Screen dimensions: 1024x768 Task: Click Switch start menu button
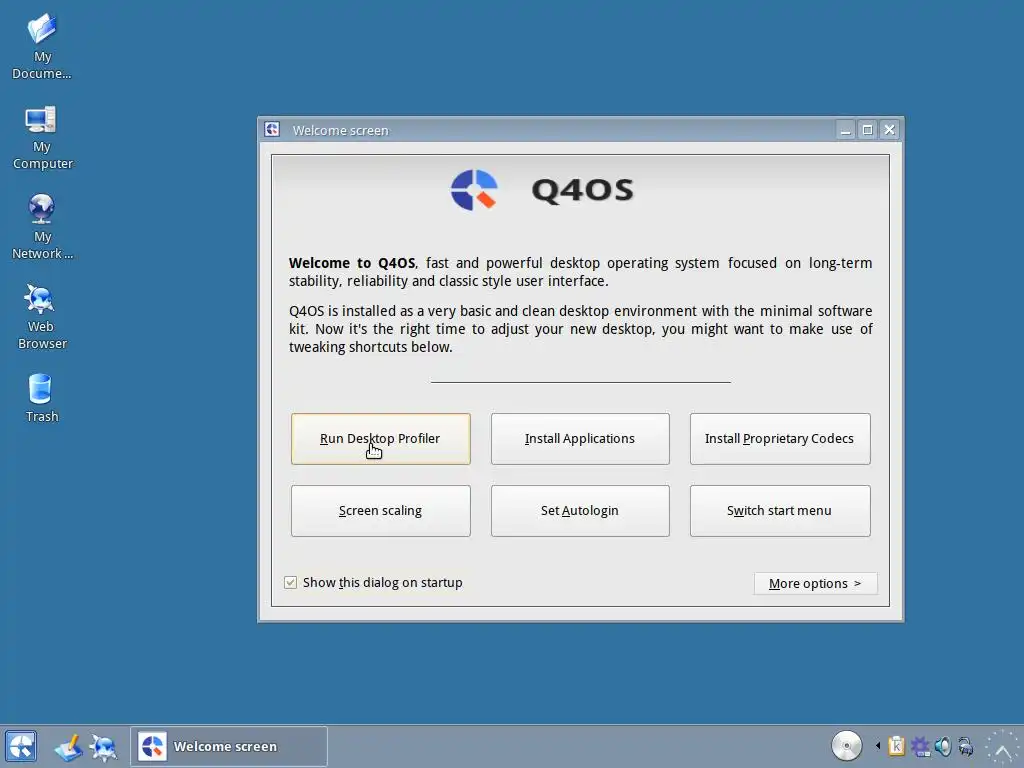[780, 511]
